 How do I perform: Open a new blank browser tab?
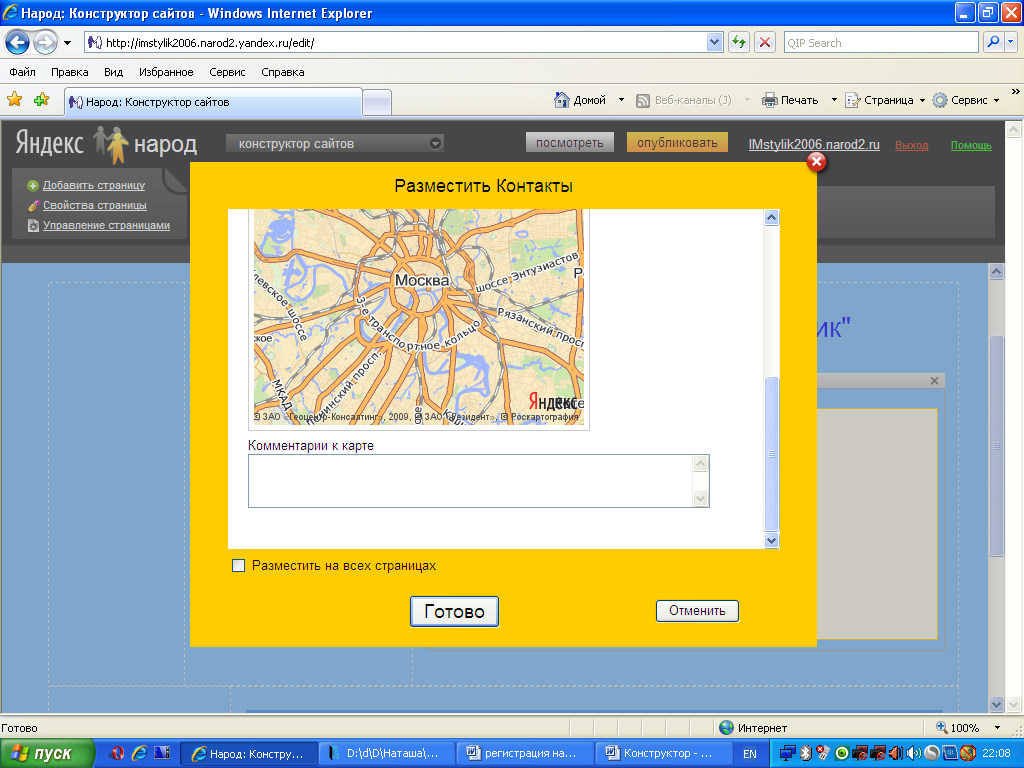click(377, 103)
